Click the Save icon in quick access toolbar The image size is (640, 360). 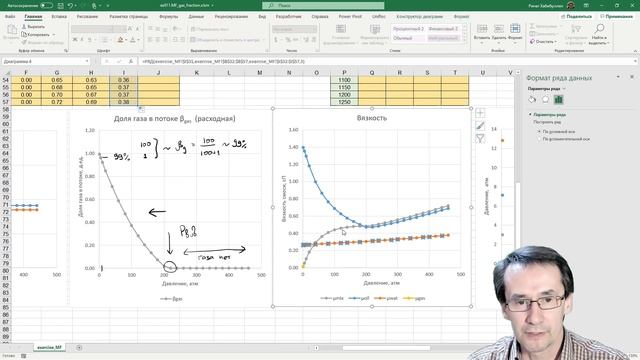(x=60, y=5)
